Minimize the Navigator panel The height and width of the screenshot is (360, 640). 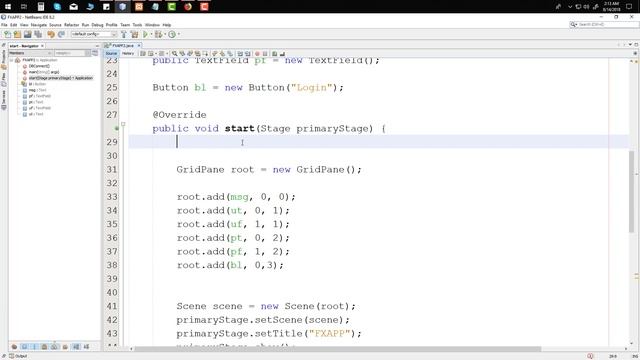coord(97,46)
